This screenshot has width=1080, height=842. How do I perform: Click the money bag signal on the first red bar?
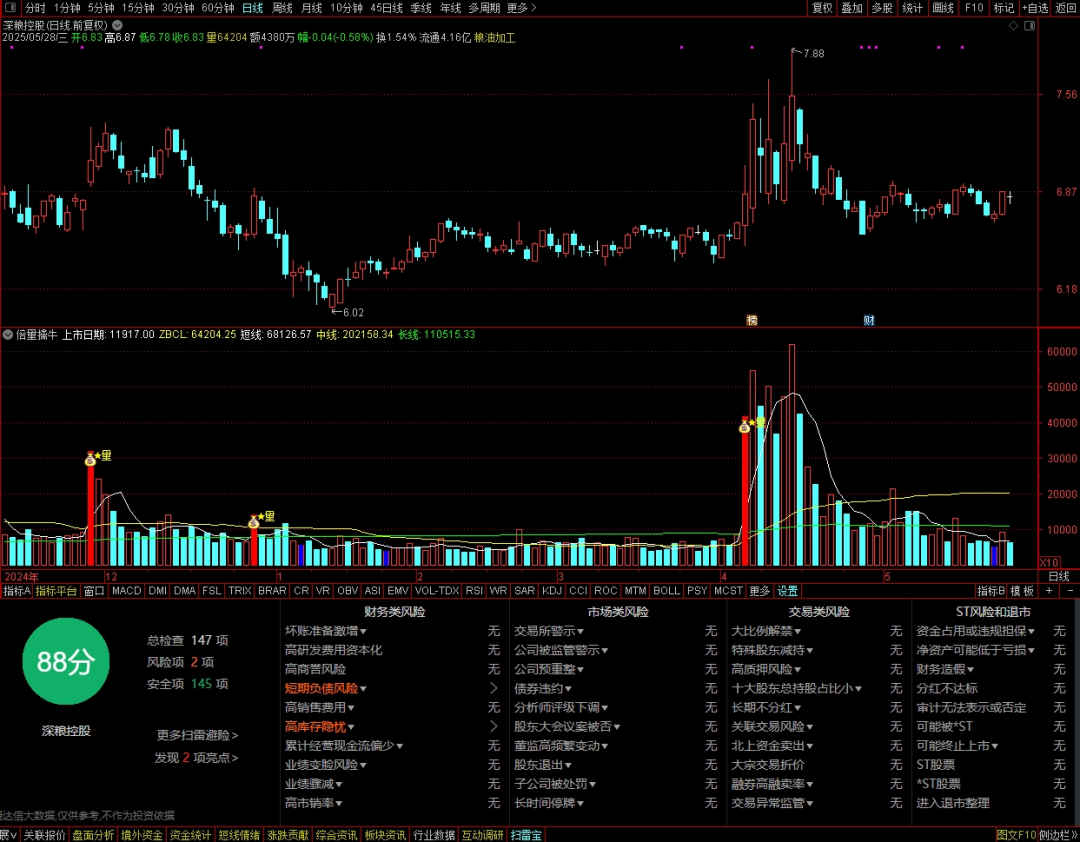(90, 459)
